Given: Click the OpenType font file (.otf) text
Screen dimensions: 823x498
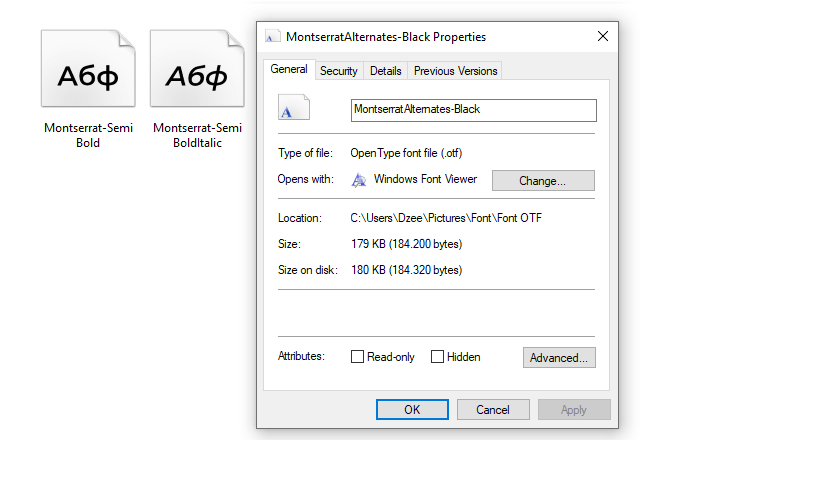Looking at the screenshot, I should tap(406, 153).
